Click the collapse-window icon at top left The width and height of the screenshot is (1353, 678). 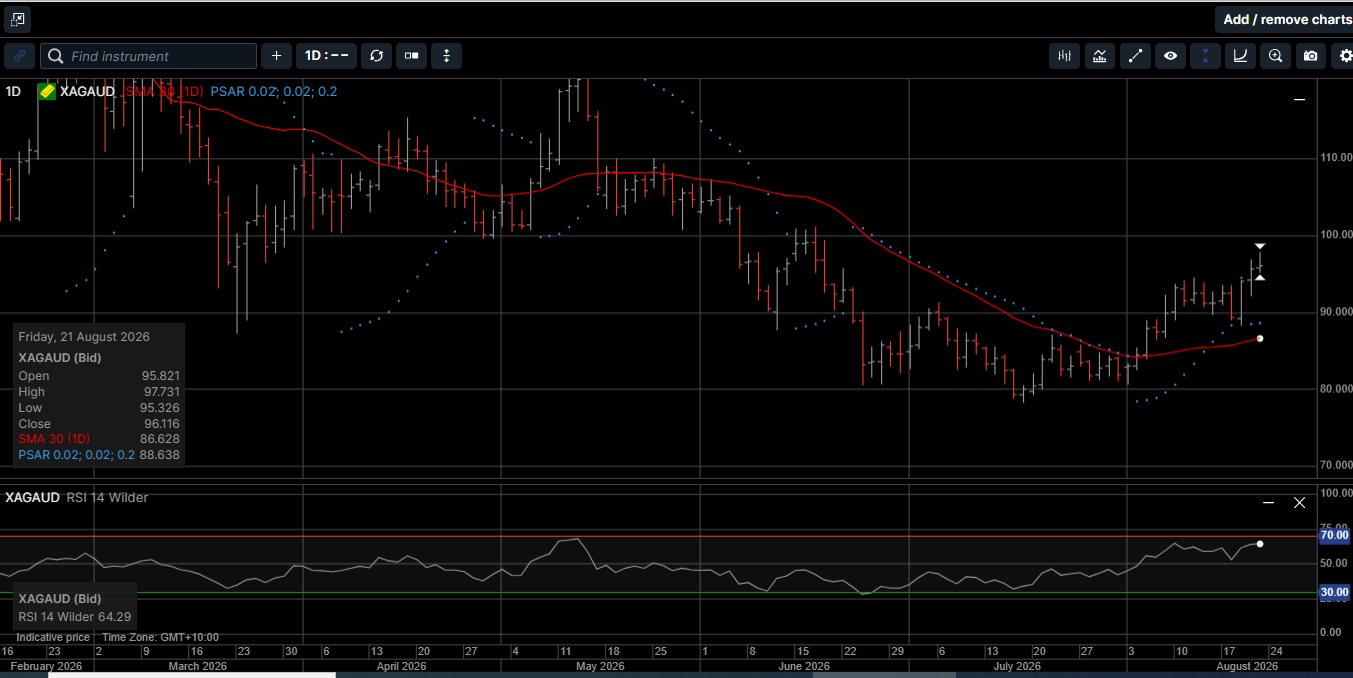coord(17,19)
